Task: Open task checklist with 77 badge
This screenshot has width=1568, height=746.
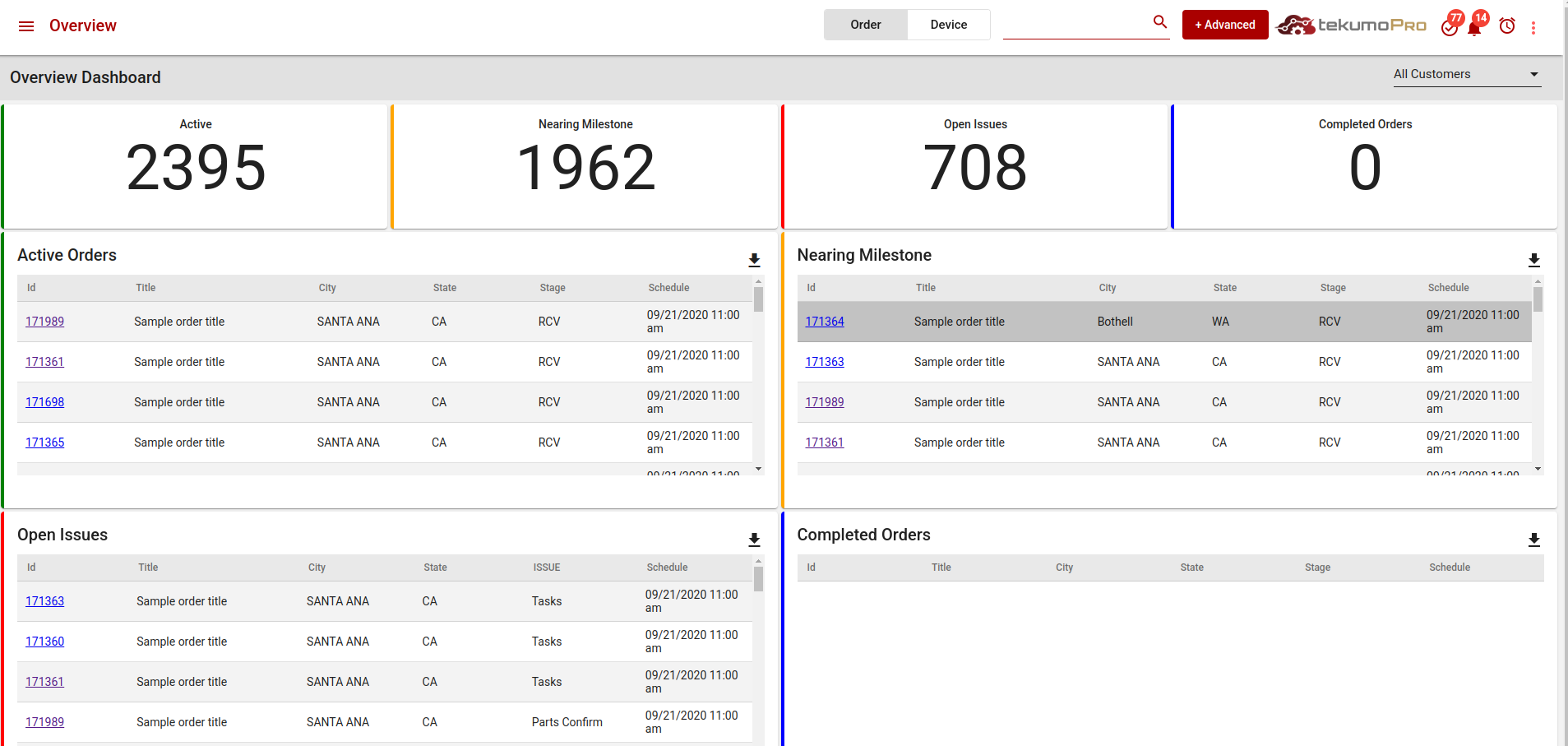Action: [1450, 27]
